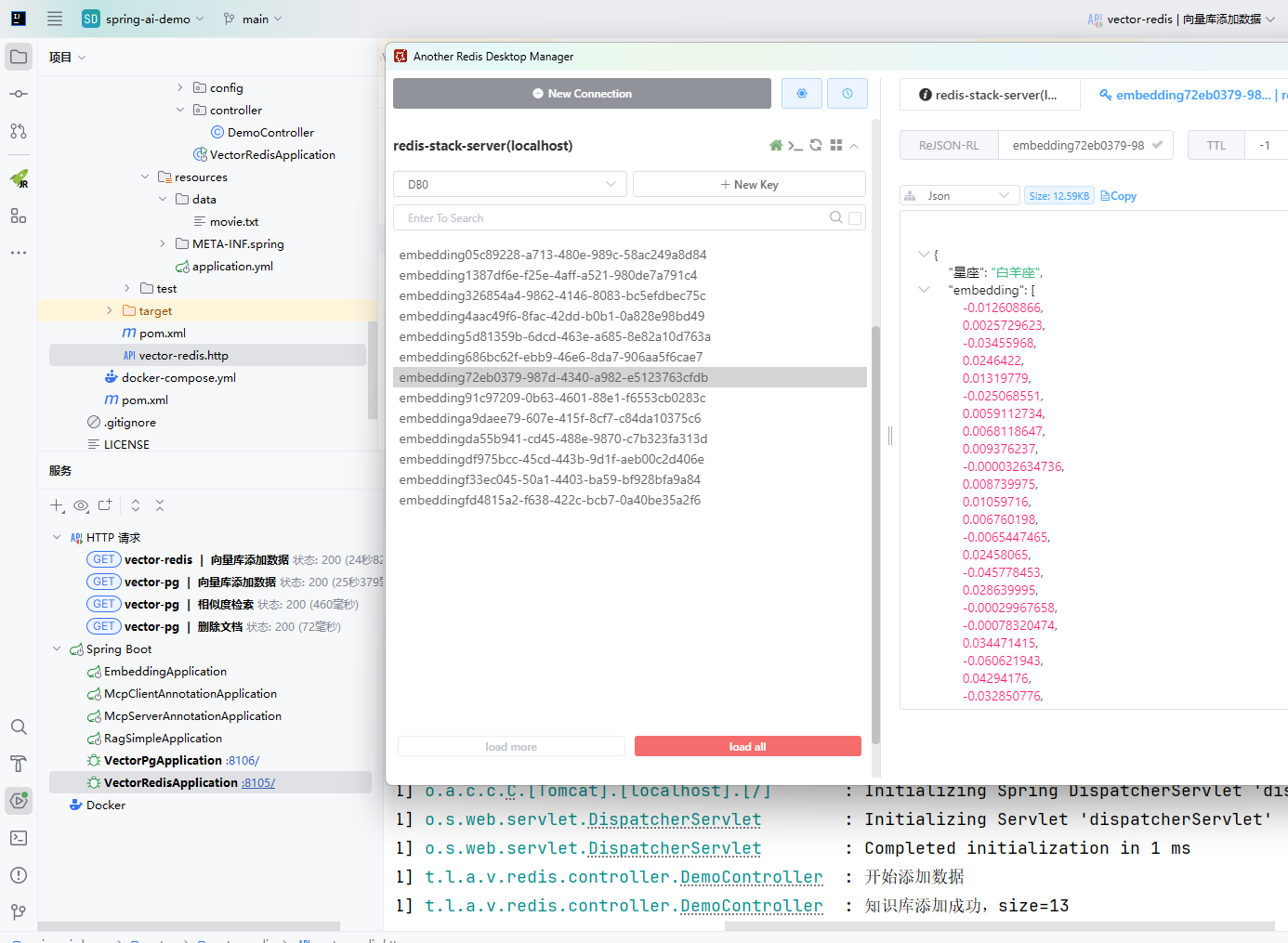Refresh the redis-stack-server connection

(815, 146)
